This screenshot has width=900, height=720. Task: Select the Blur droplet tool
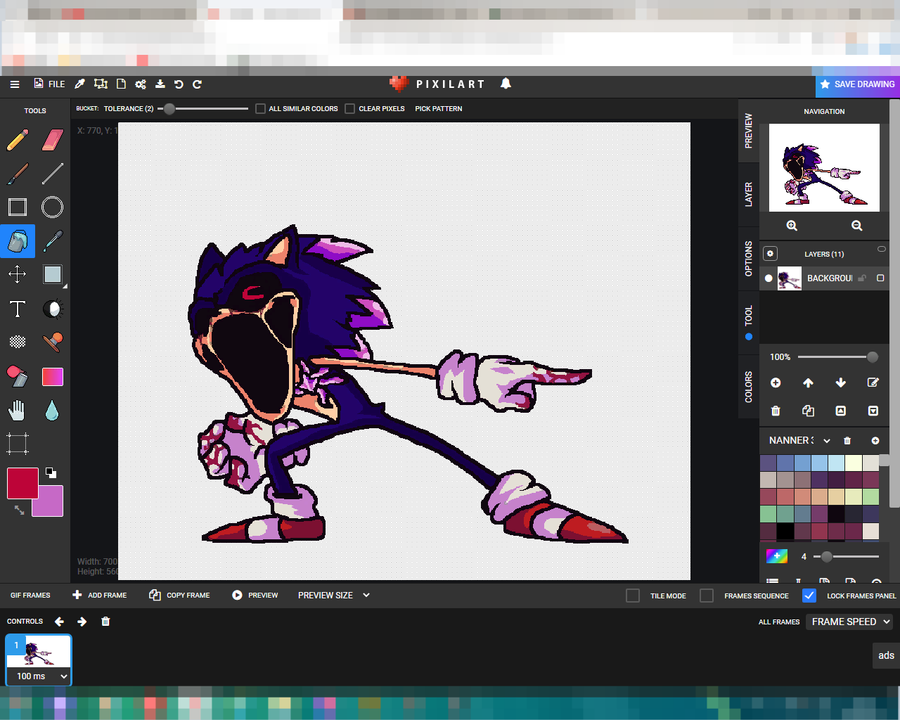tap(52, 411)
